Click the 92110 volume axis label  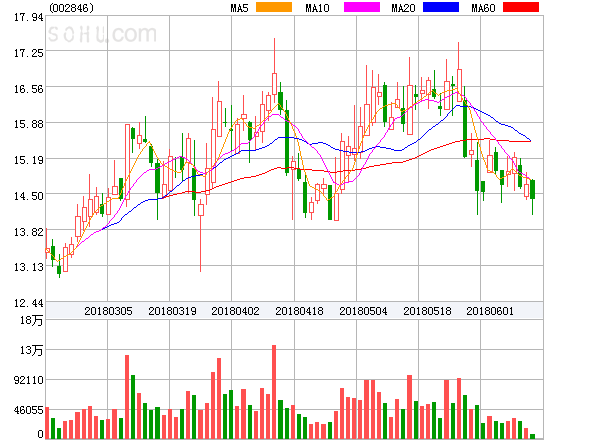coord(29,380)
